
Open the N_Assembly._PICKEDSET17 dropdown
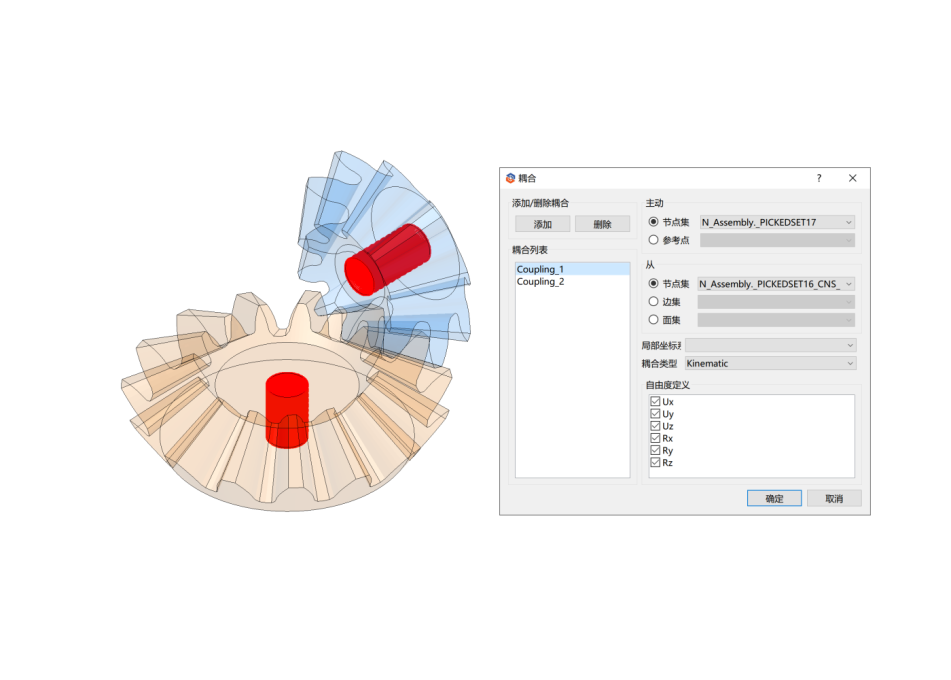[x=777, y=222]
